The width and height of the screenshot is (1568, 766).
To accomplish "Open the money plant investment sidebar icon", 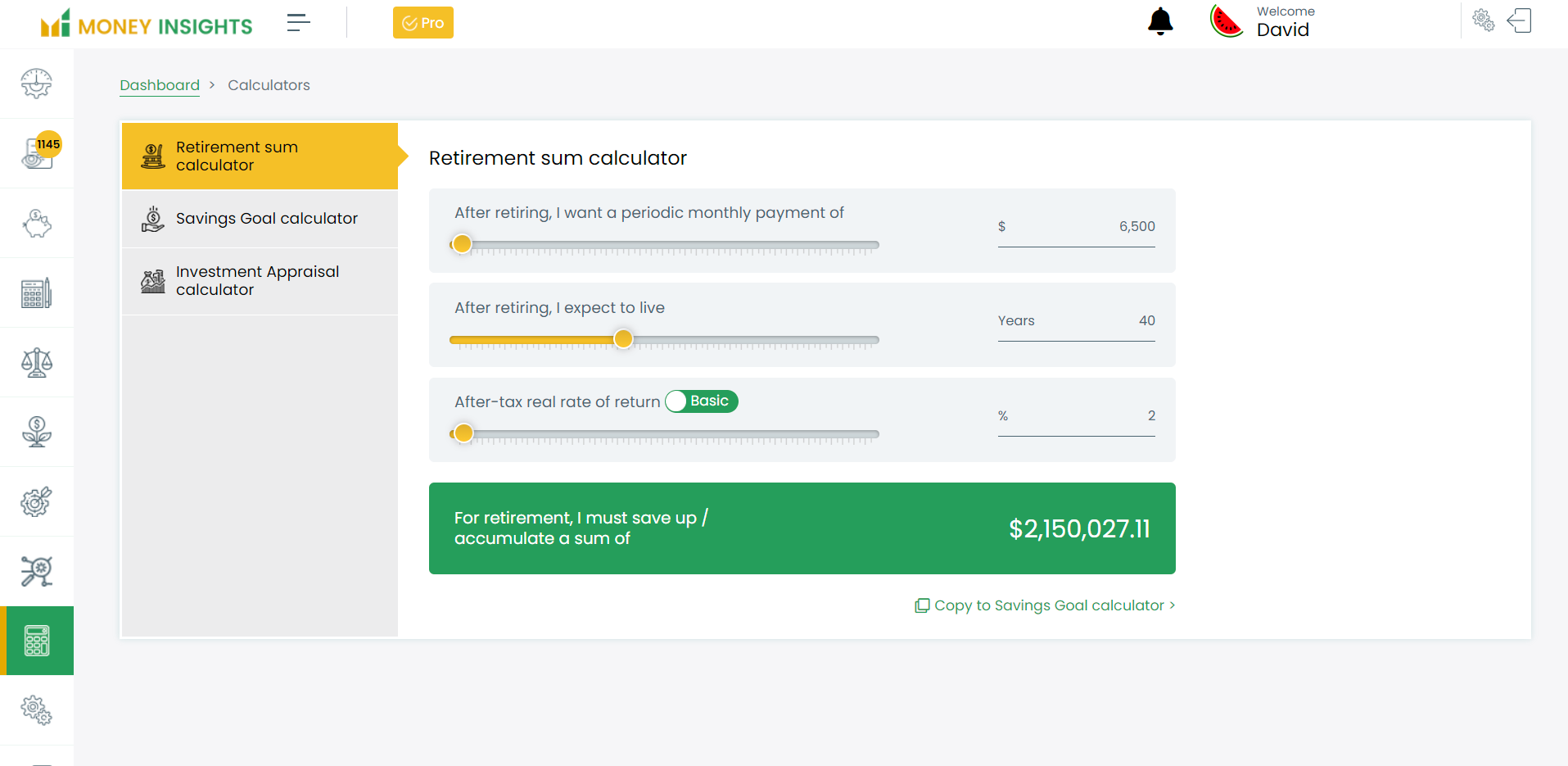I will click(37, 432).
